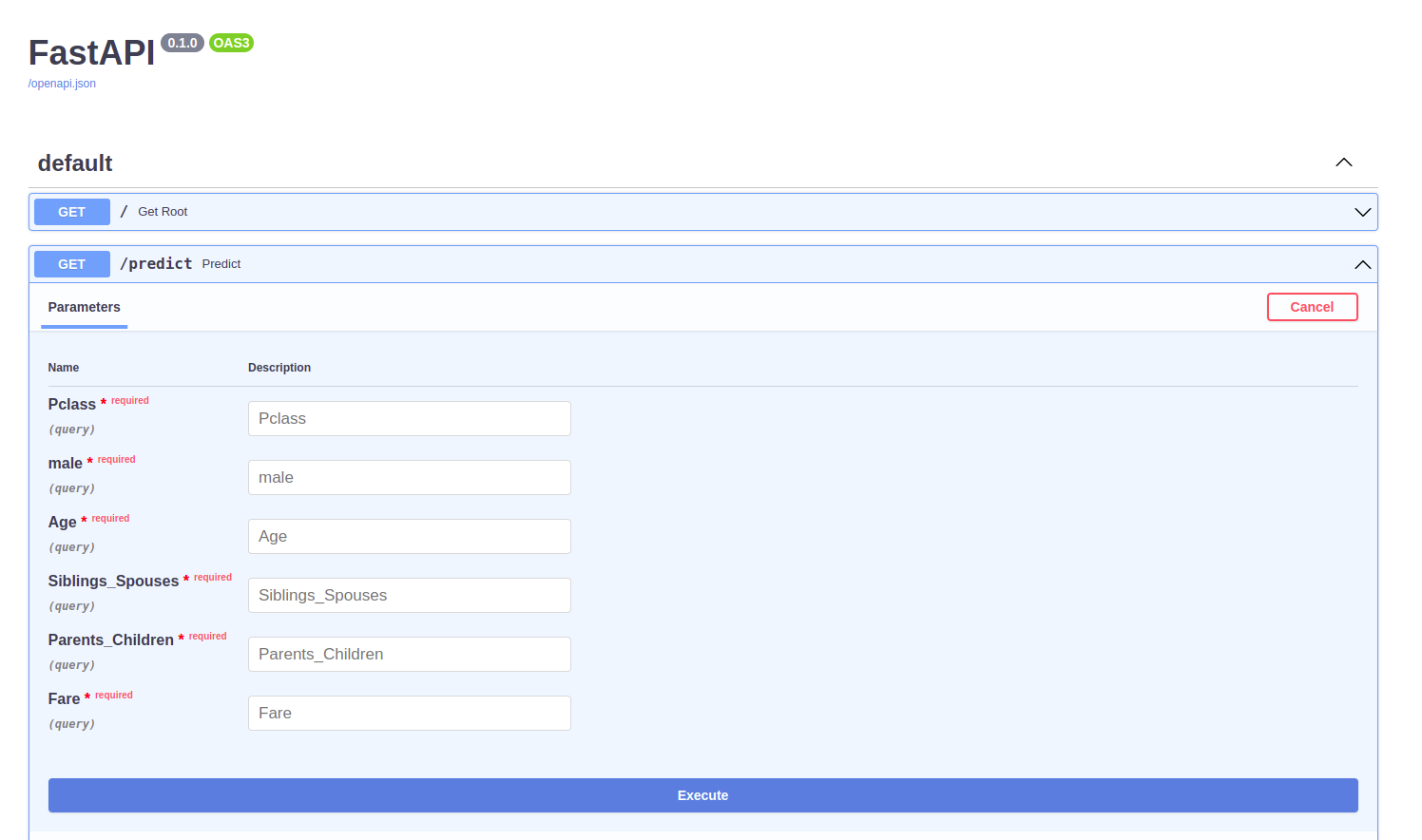Click the Execute button
The width and height of the screenshot is (1422, 840).
point(702,795)
